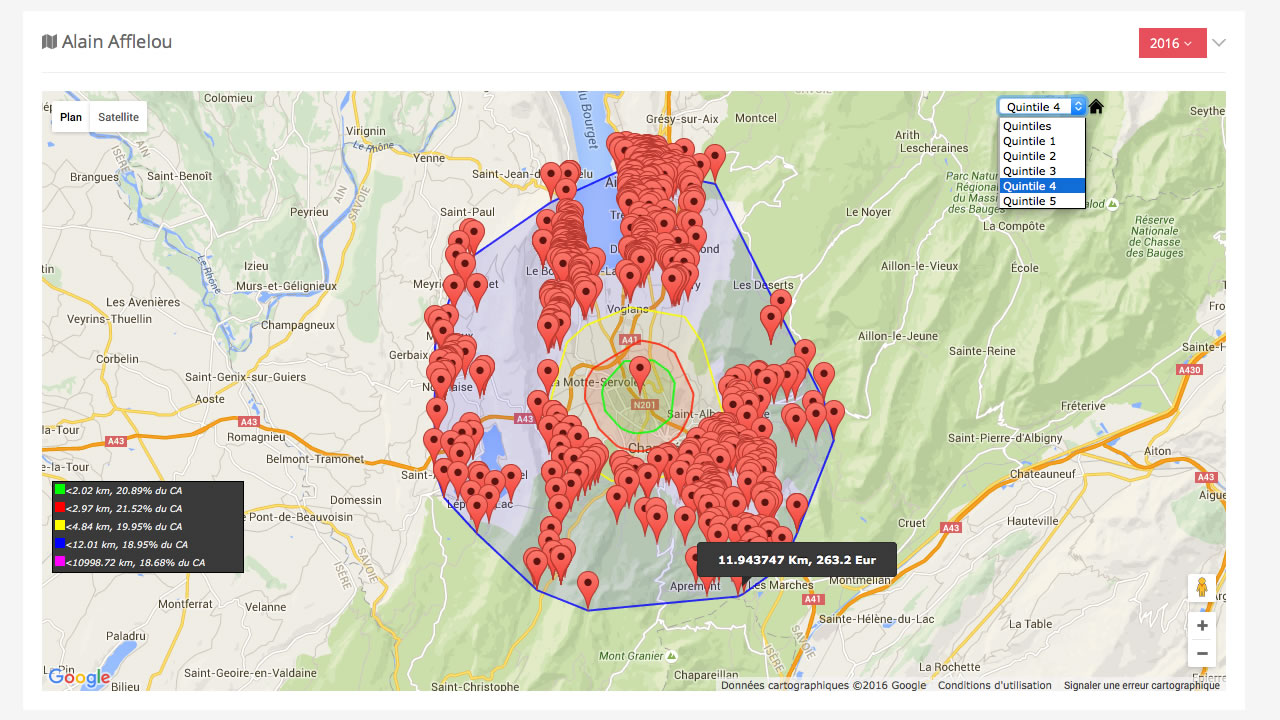Click the magenta legend swatch for 10998.72 km
This screenshot has width=1280, height=720.
coord(60,562)
